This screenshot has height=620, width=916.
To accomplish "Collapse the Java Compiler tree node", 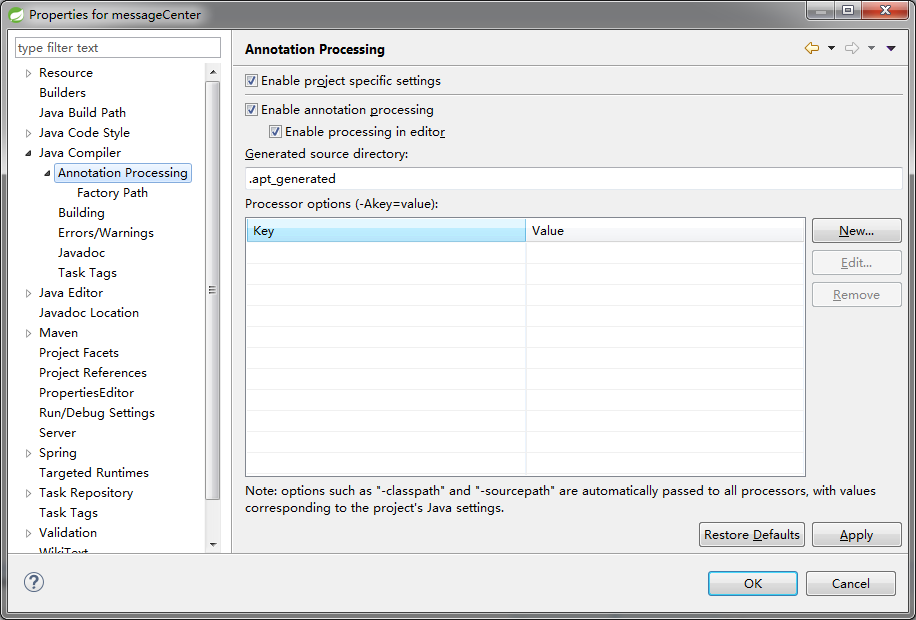I will click(28, 153).
